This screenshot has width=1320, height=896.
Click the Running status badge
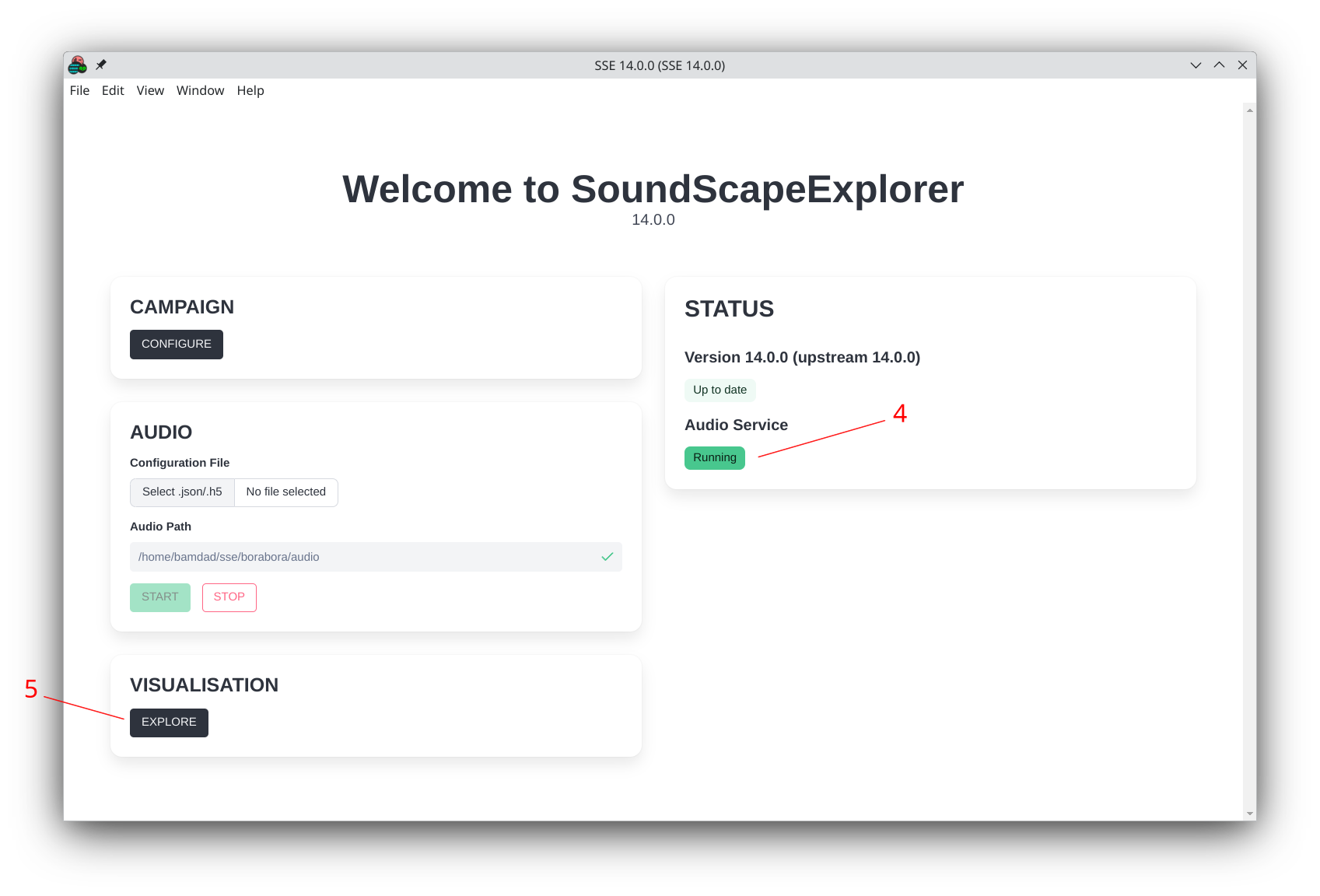click(714, 457)
